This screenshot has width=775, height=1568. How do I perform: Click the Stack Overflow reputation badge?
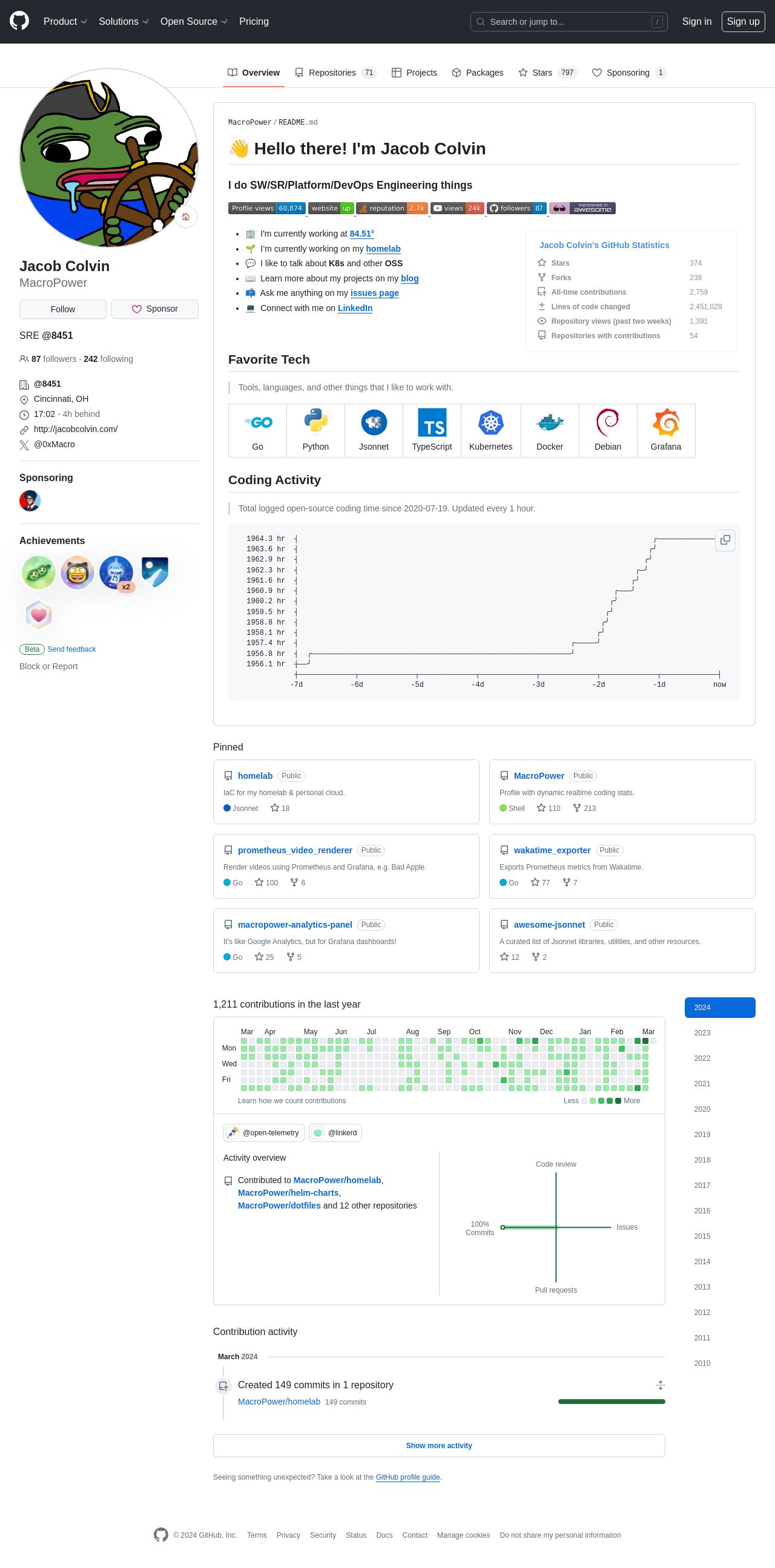tap(392, 208)
